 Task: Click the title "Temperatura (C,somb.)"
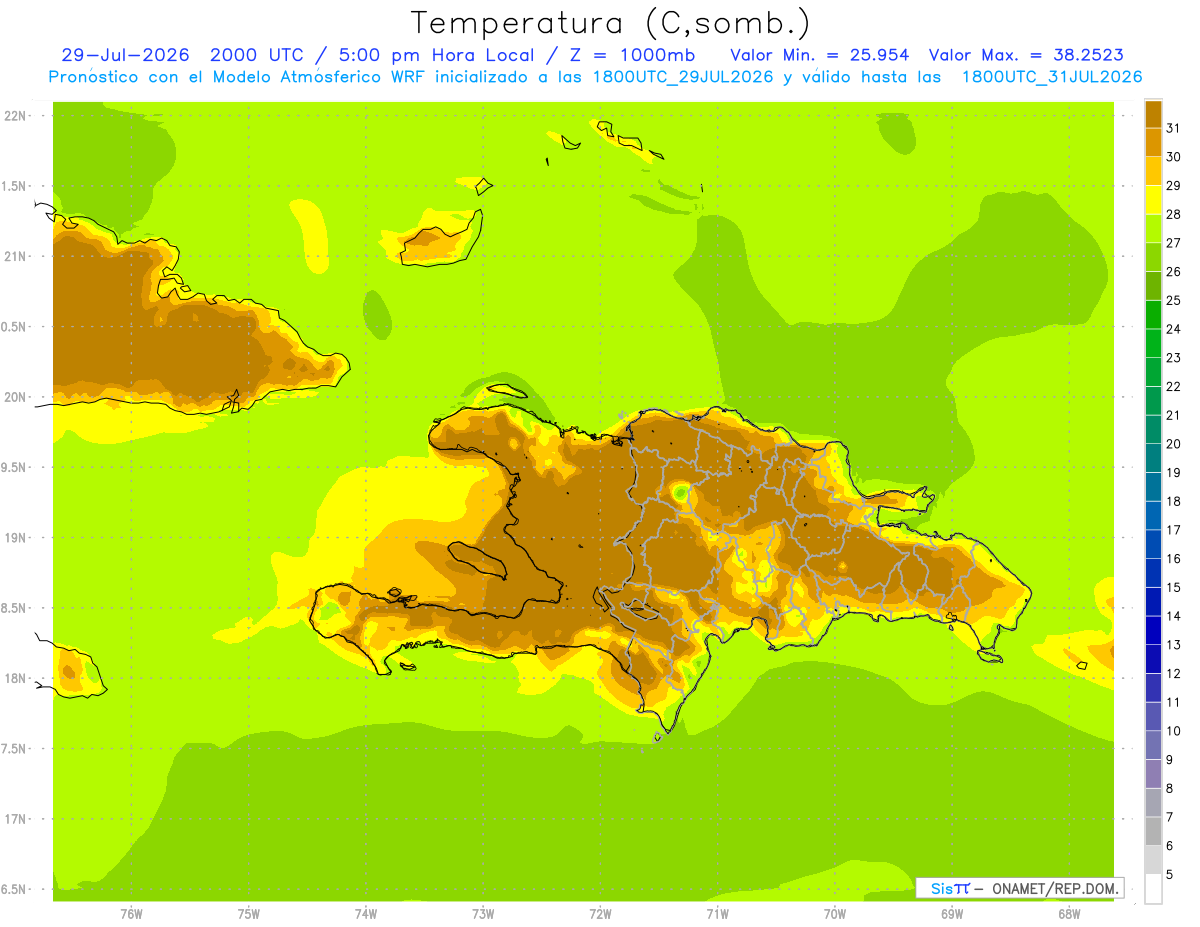(611, 23)
